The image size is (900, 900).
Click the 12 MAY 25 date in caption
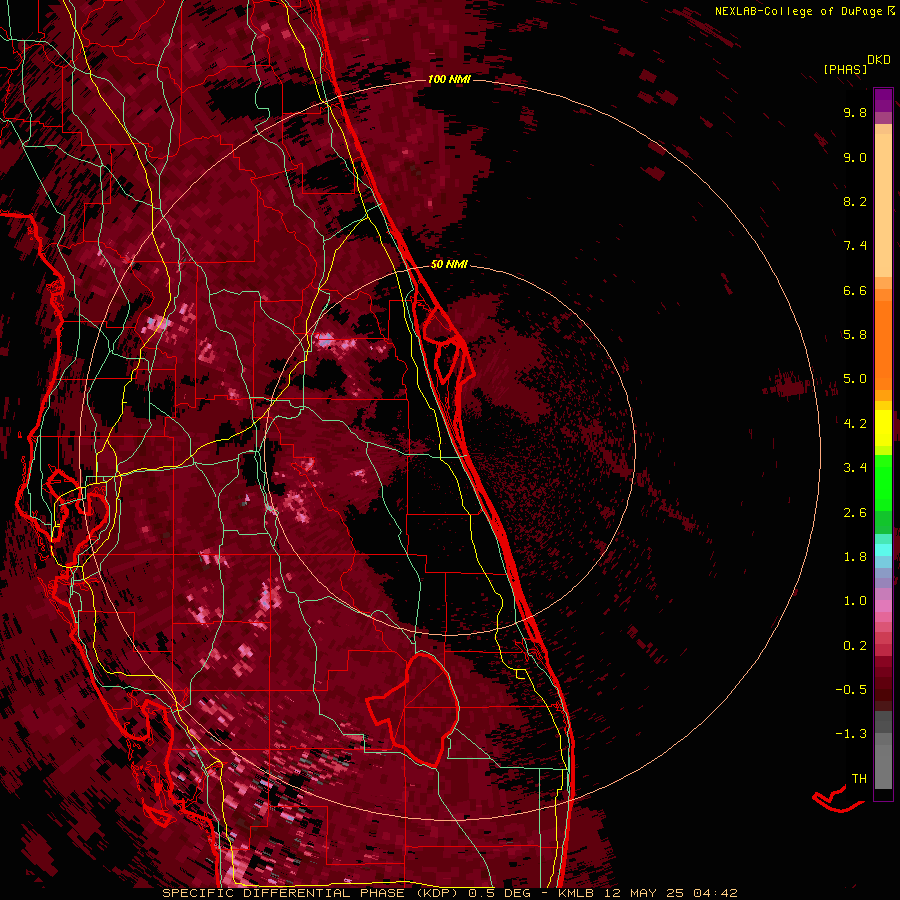645,893
